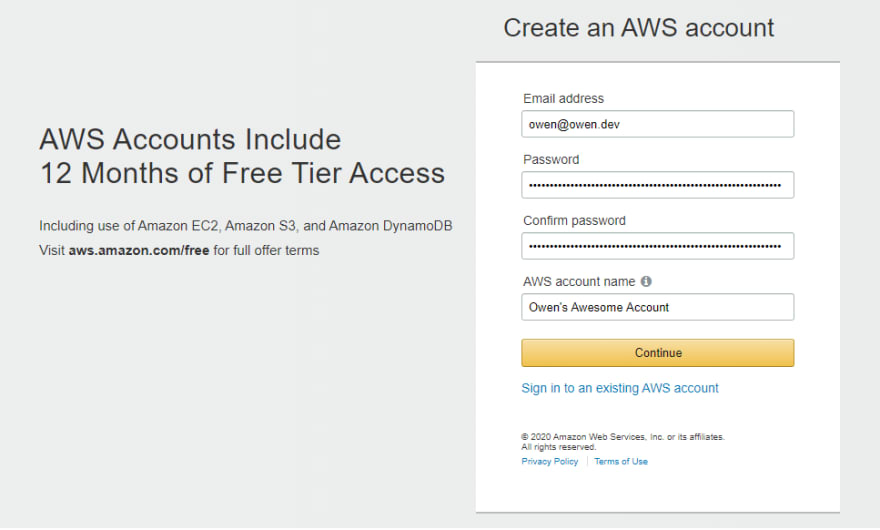Select the Confirm password input box

[657, 246]
